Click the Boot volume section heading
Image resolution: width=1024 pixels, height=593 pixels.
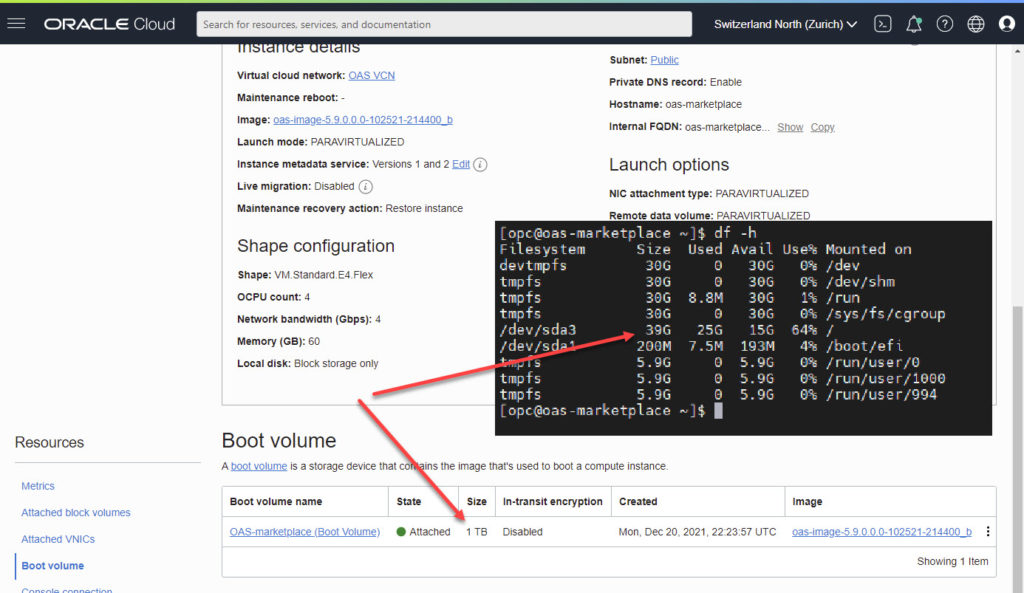pos(279,441)
